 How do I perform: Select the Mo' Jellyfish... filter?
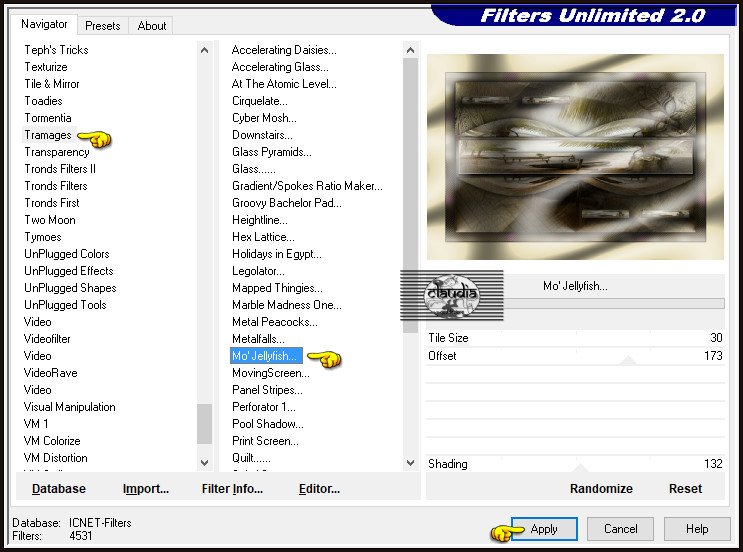pos(266,356)
